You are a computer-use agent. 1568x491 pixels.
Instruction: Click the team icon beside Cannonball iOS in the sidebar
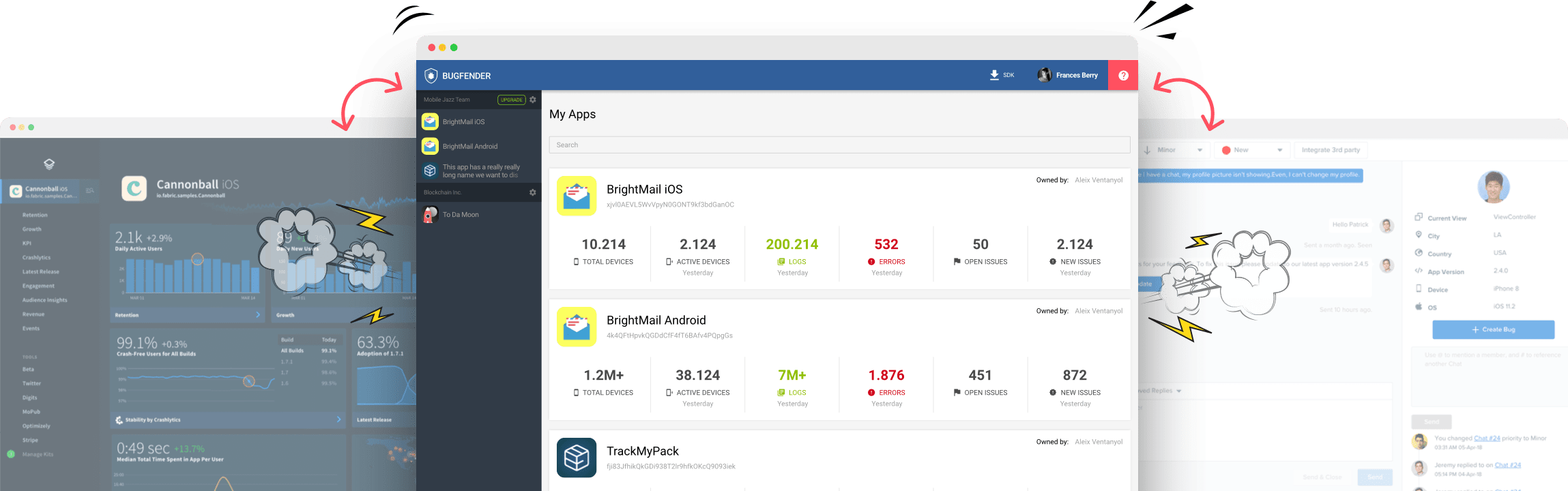click(89, 191)
